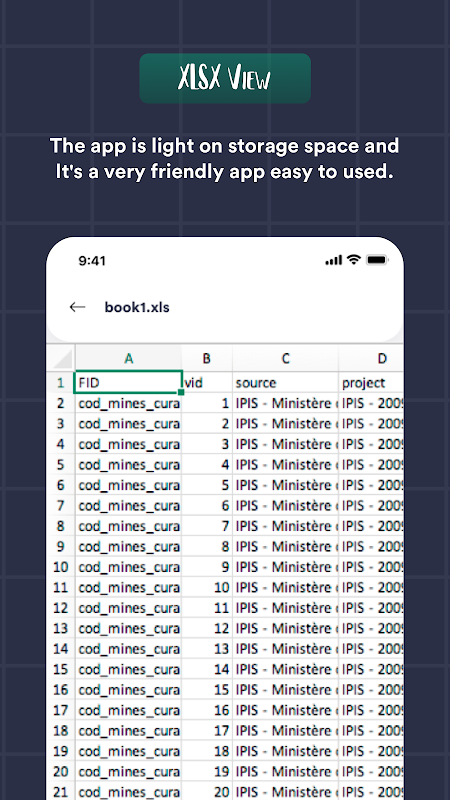Tap the 9:41 clock in status bar
Image resolution: width=450 pixels, height=800 pixels.
click(x=92, y=261)
